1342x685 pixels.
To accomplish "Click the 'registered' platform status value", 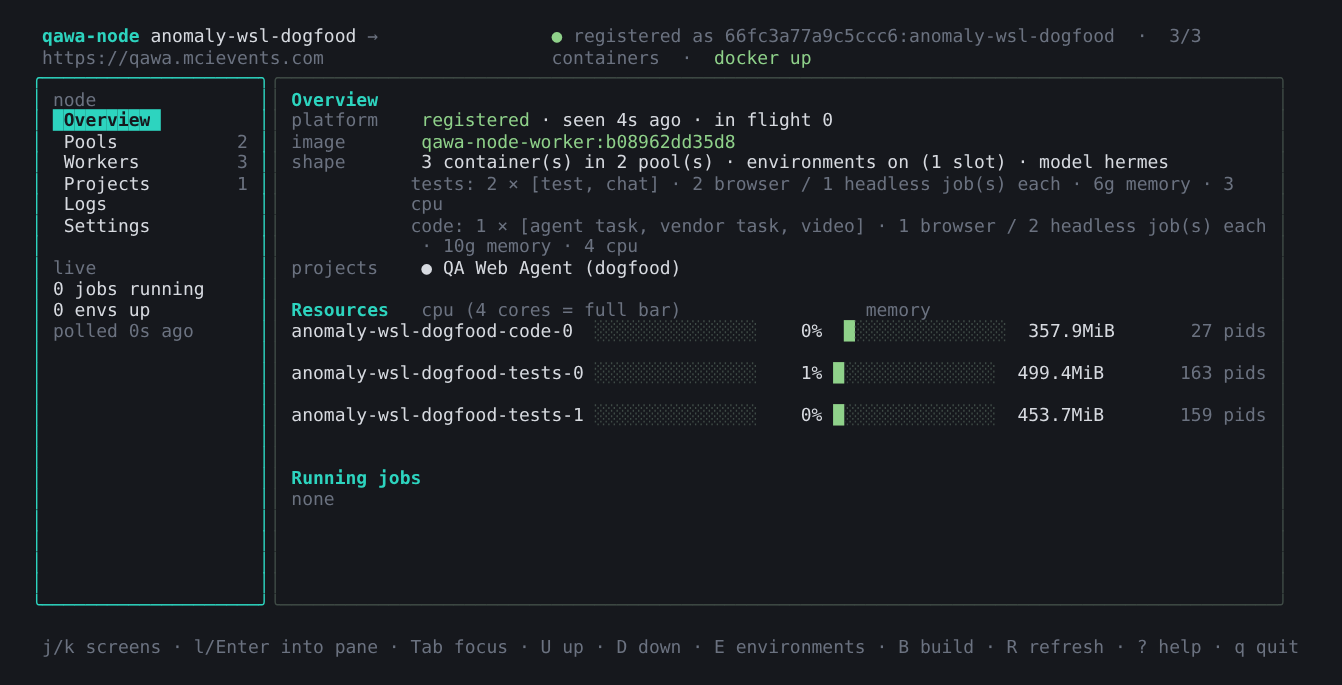I will point(475,120).
